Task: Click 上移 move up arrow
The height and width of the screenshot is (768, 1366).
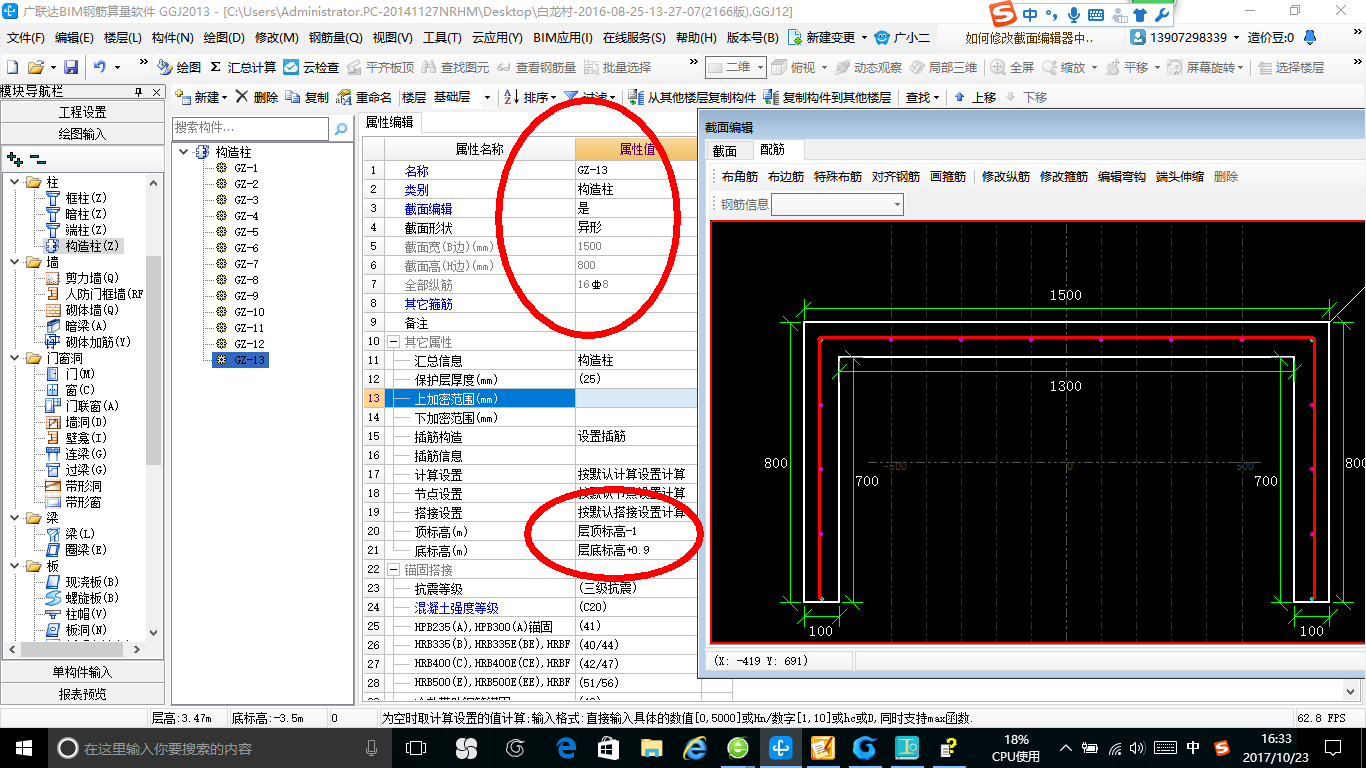Action: tap(975, 97)
